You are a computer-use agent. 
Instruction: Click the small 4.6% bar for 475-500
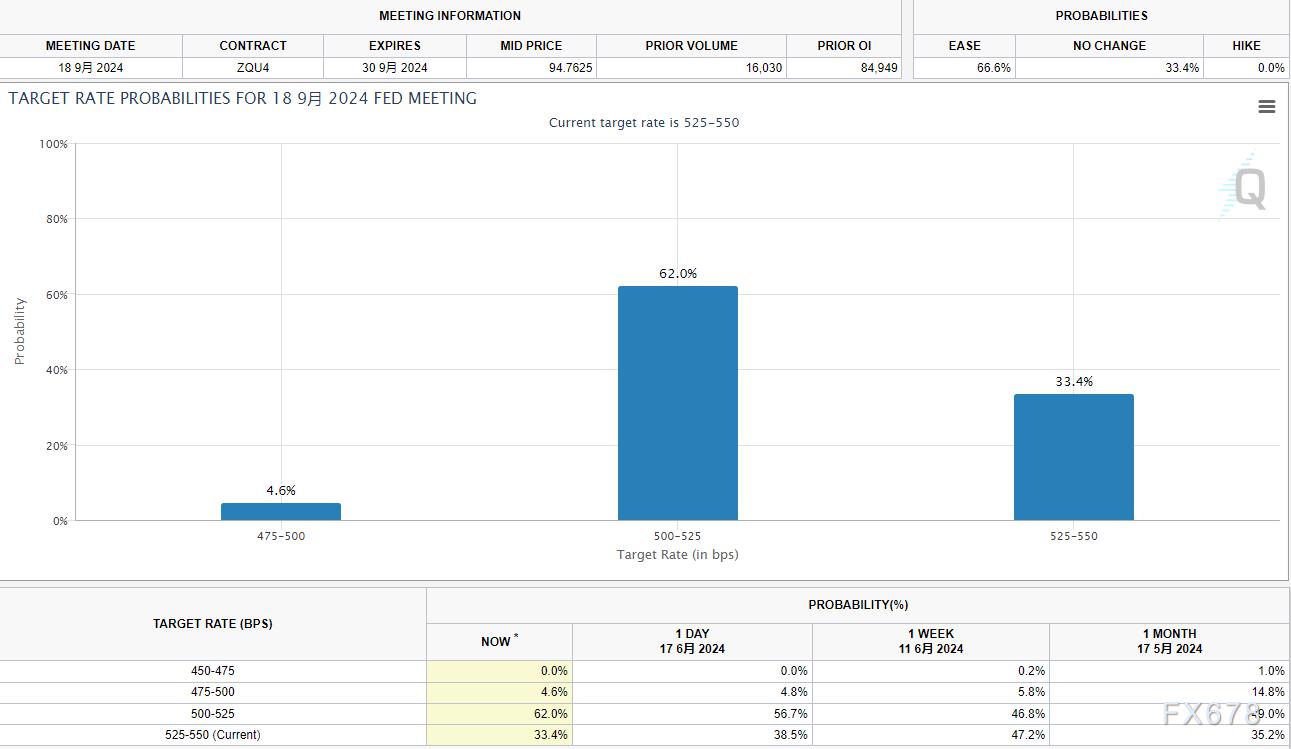tap(281, 511)
